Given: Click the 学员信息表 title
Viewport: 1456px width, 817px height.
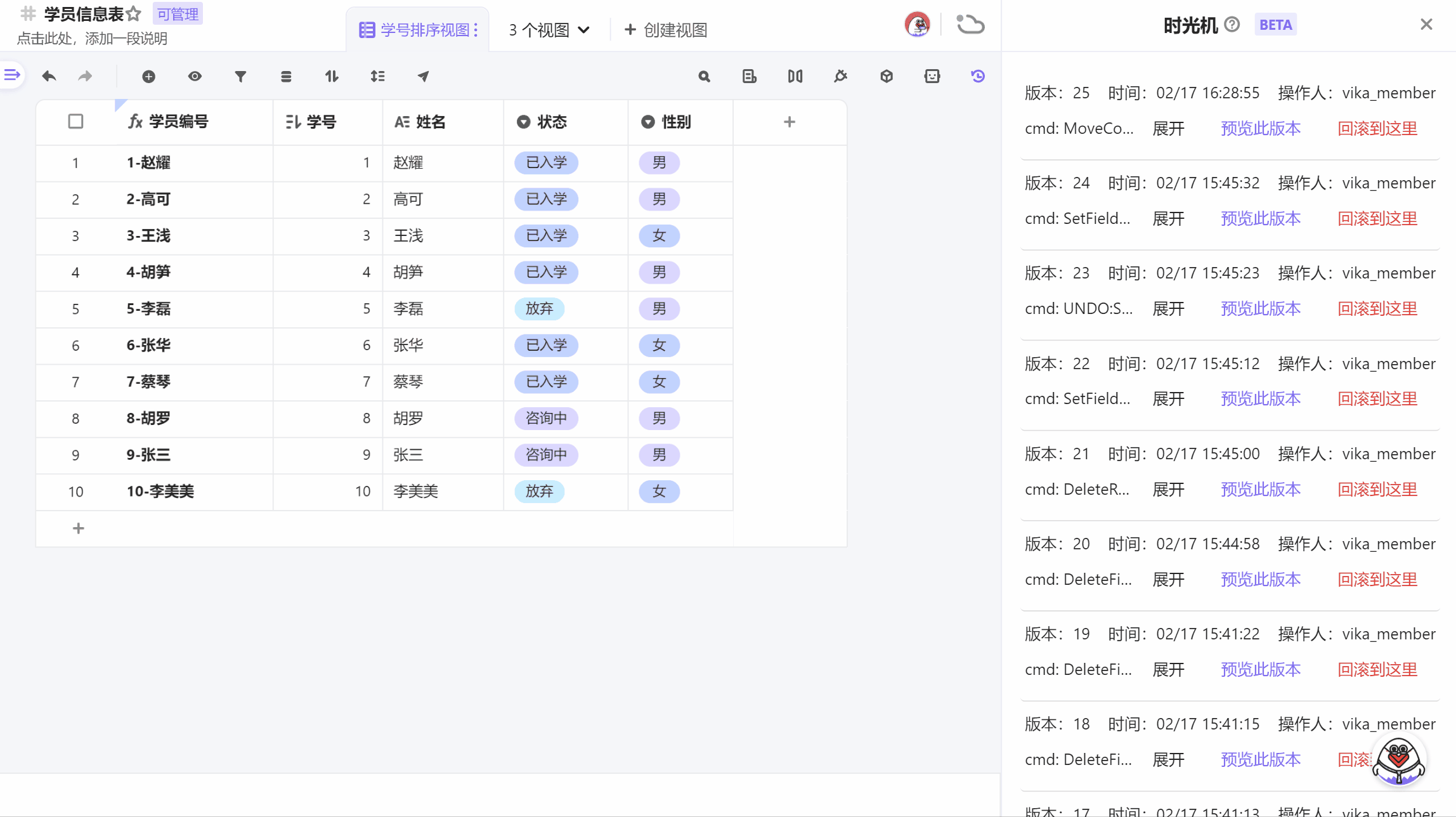Looking at the screenshot, I should click(x=84, y=14).
